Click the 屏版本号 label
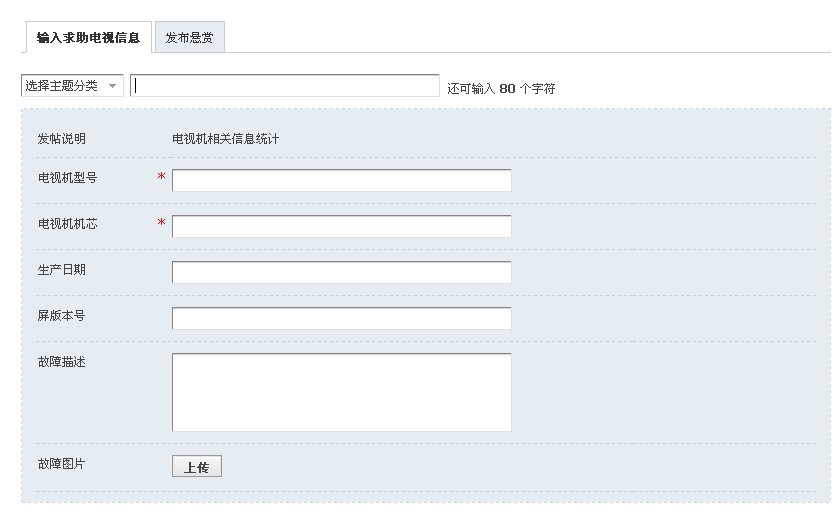This screenshot has width=839, height=513. click(62, 316)
